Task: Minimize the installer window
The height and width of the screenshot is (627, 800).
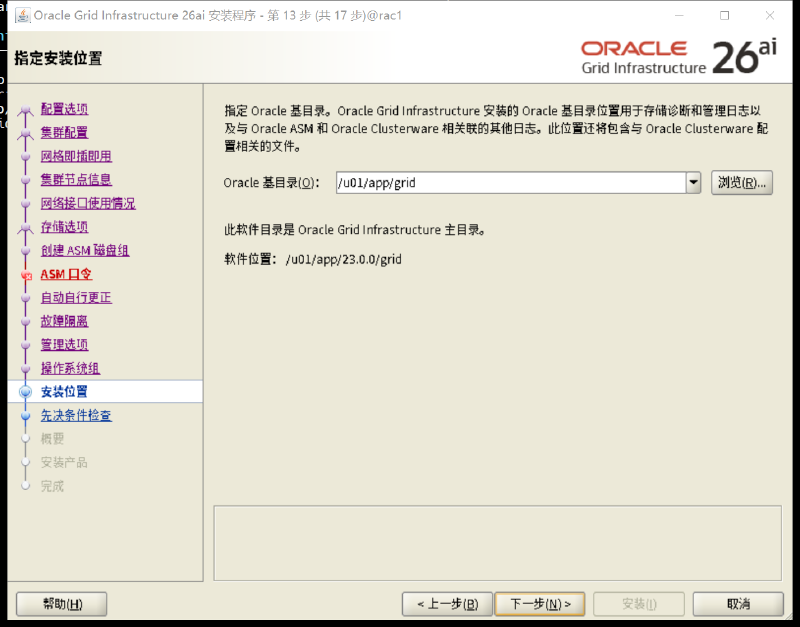Action: (679, 15)
